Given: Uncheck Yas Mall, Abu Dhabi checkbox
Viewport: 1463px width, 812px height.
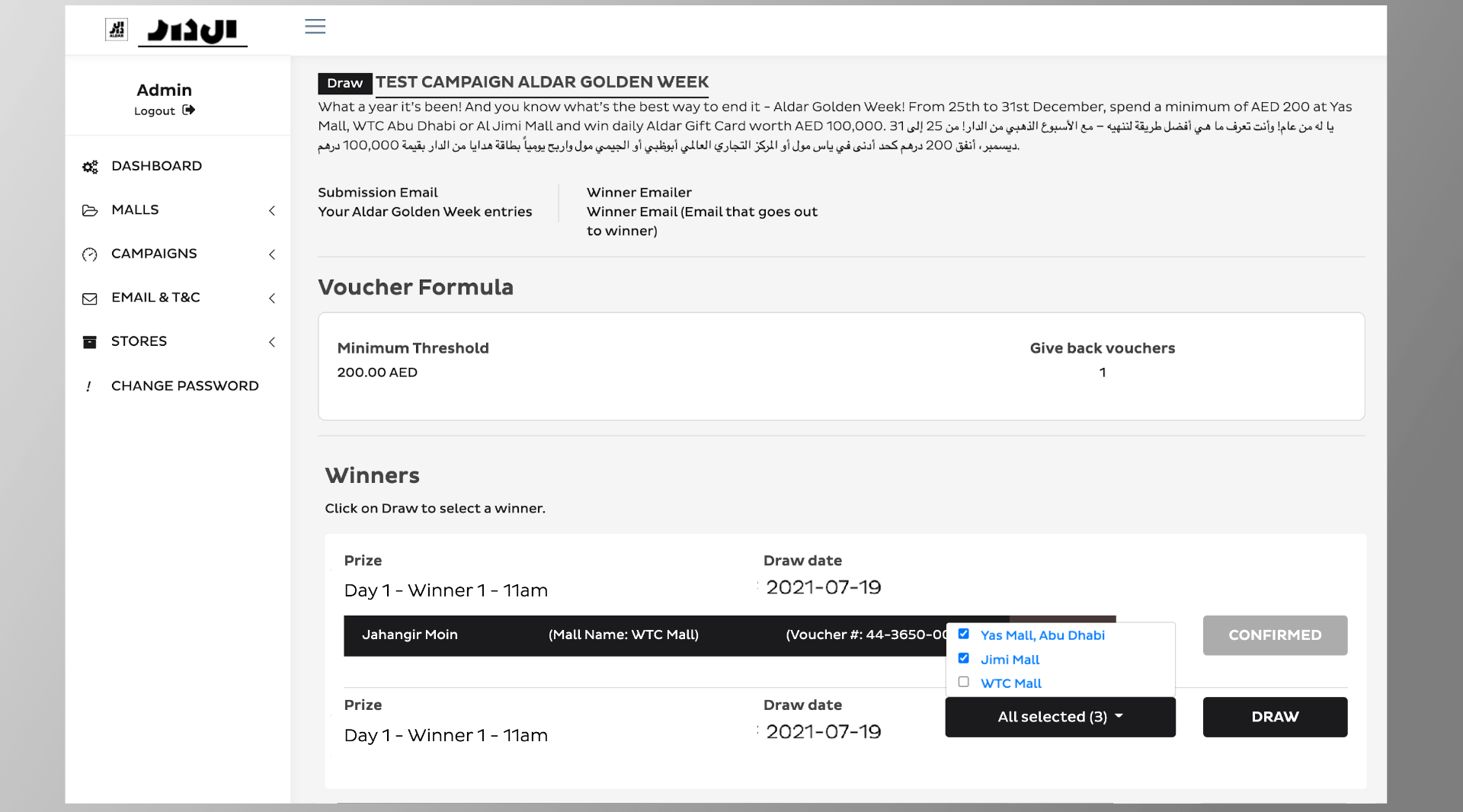Looking at the screenshot, I should 964,634.
